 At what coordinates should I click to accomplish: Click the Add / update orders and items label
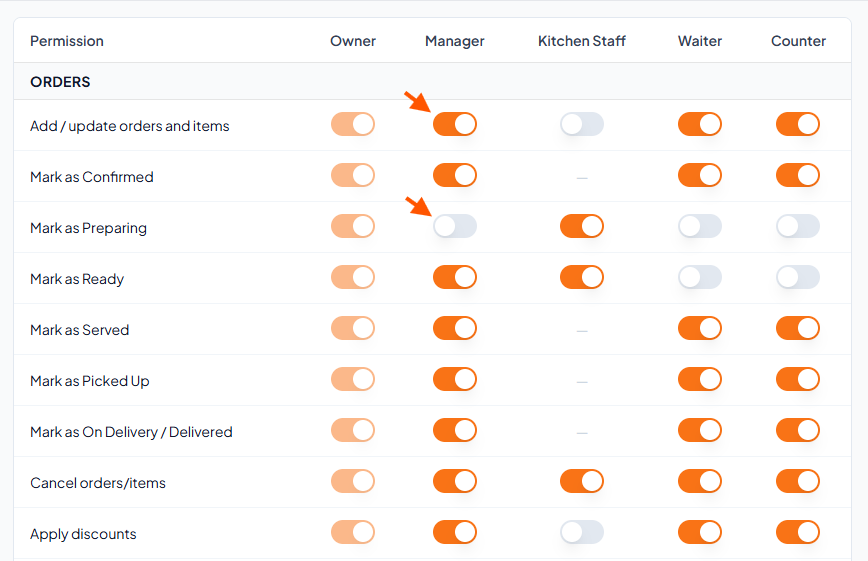click(x=130, y=126)
